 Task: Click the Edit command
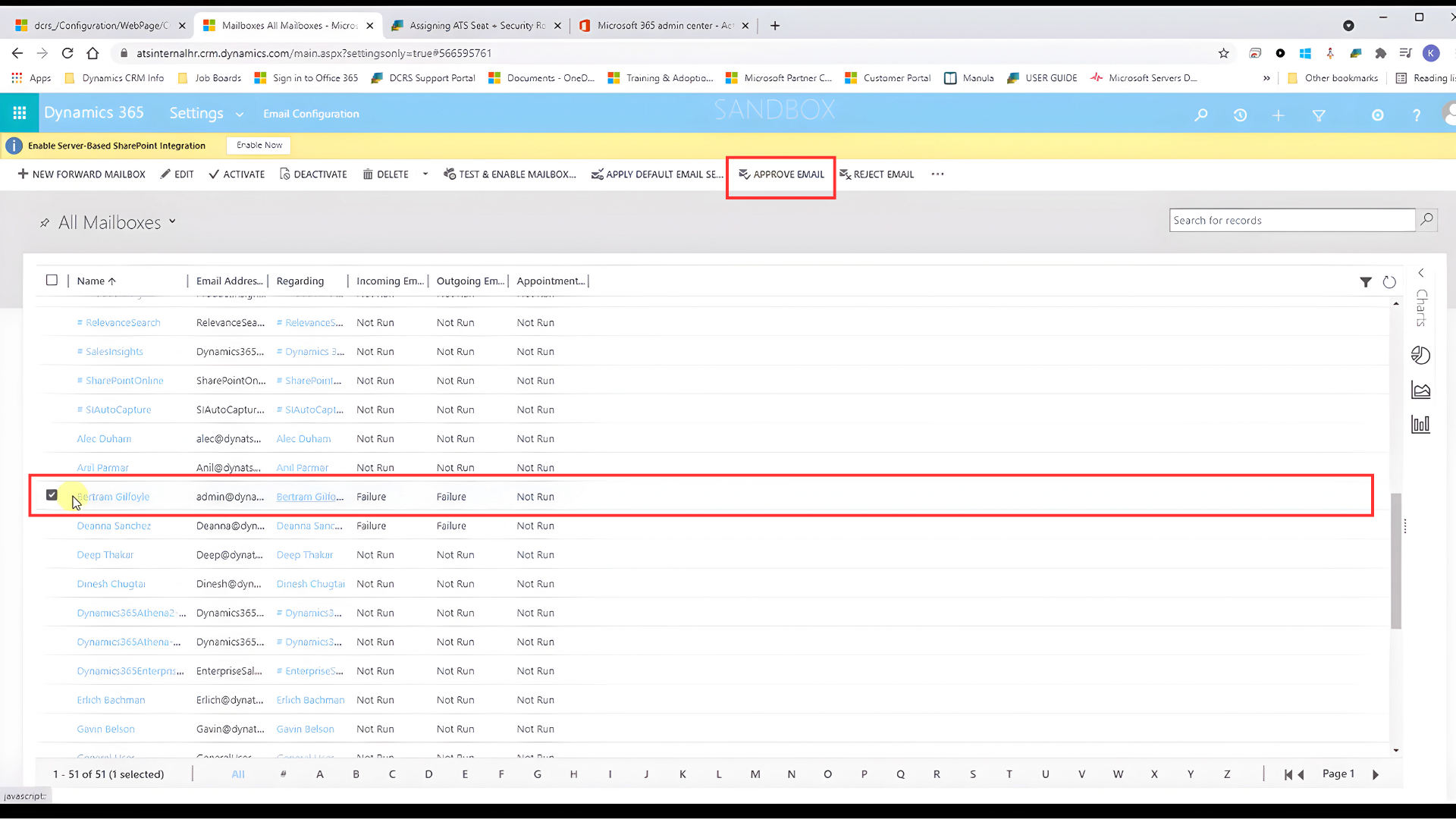[x=177, y=174]
